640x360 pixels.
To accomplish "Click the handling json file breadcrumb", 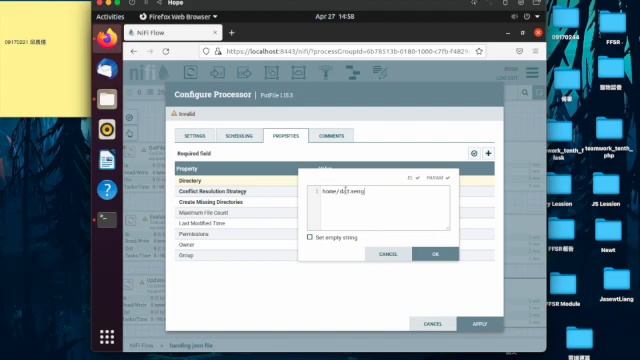I will [x=191, y=346].
